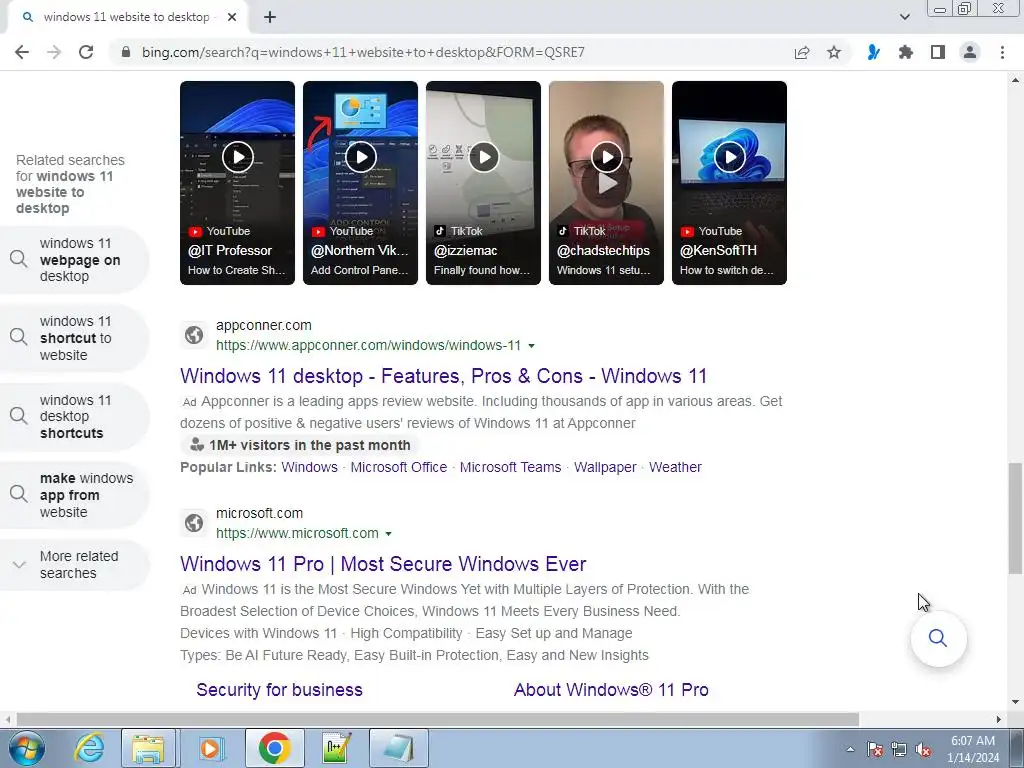Open the Extensions puzzle piece menu

coord(905,52)
